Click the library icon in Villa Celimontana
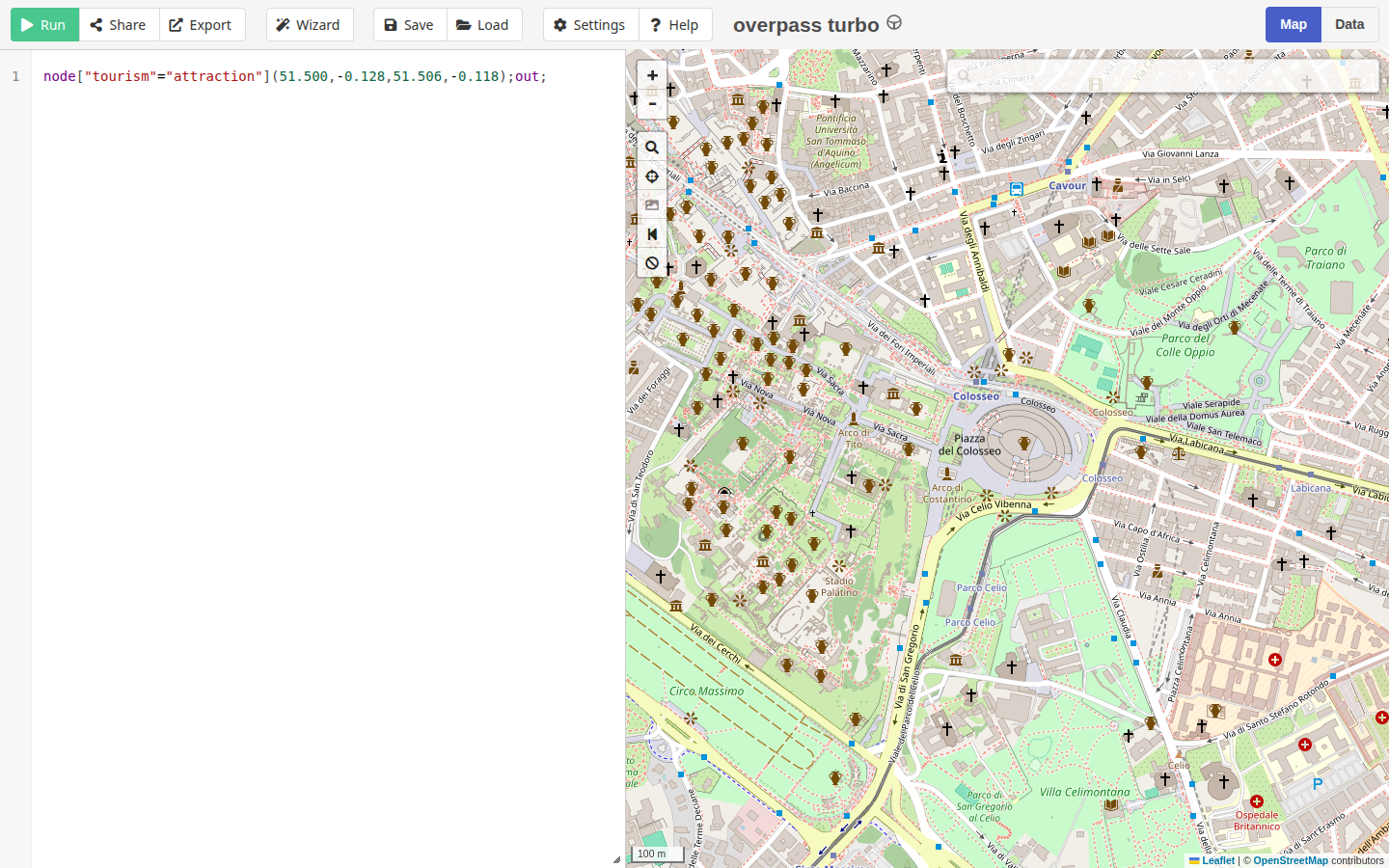This screenshot has height=868, width=1389. pyautogui.click(x=1111, y=804)
